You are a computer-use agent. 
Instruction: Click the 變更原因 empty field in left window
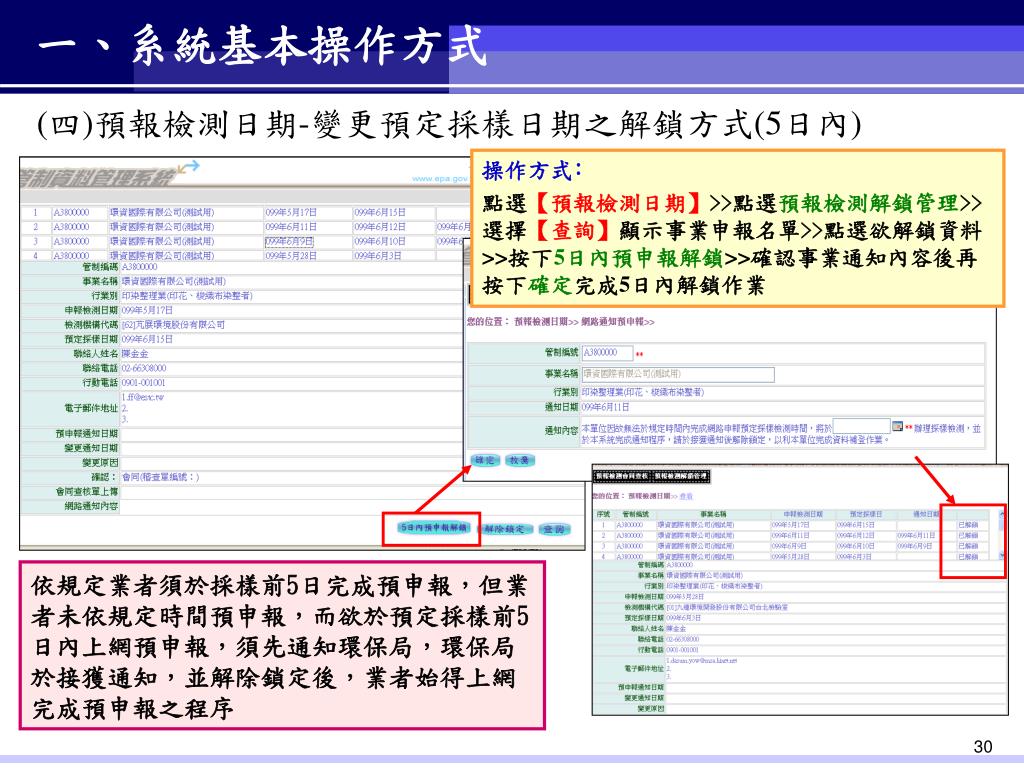point(291,463)
